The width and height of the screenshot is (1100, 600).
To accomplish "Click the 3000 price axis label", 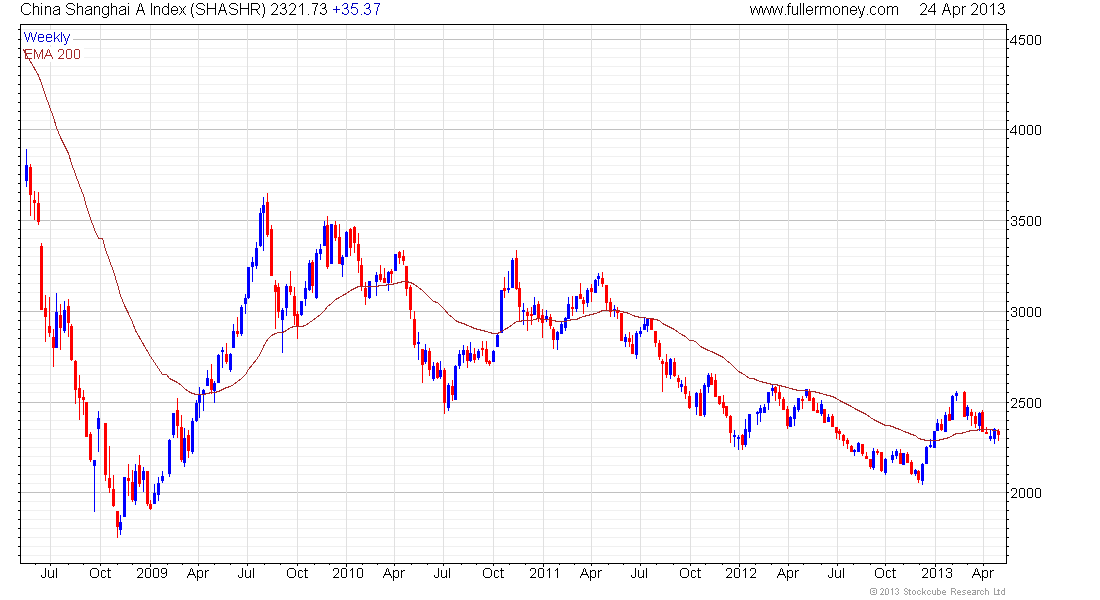I will click(1025, 312).
